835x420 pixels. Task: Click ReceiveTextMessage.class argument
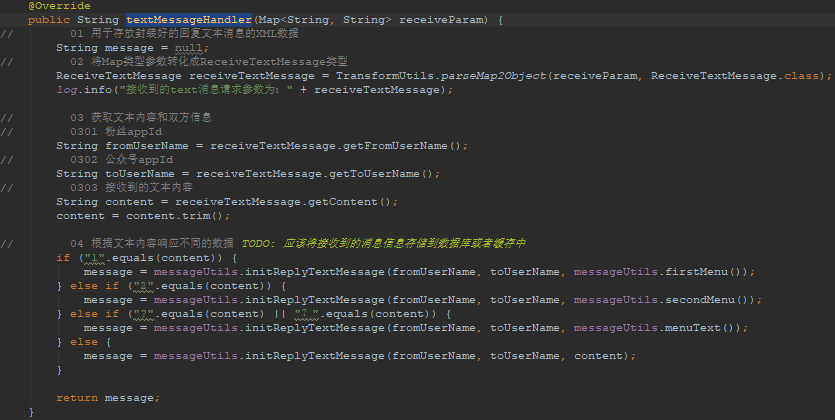coord(735,76)
